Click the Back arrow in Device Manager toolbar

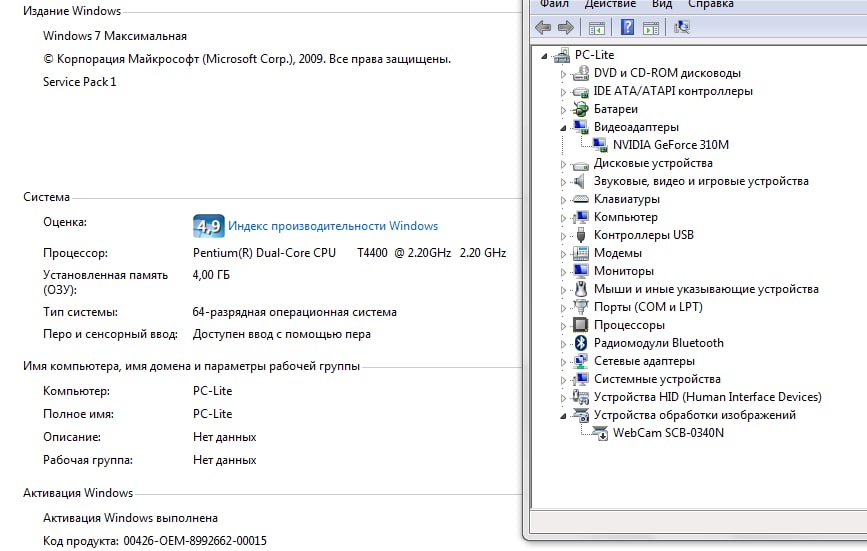click(x=543, y=27)
